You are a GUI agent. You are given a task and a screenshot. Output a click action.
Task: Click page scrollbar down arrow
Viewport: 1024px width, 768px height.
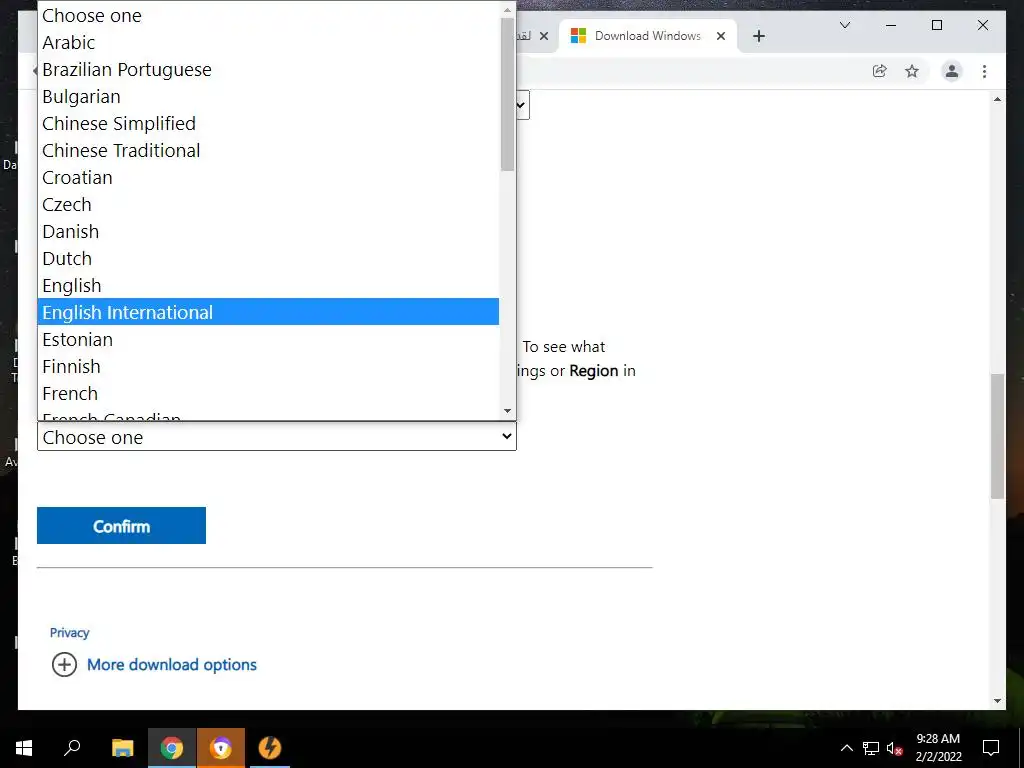click(997, 701)
